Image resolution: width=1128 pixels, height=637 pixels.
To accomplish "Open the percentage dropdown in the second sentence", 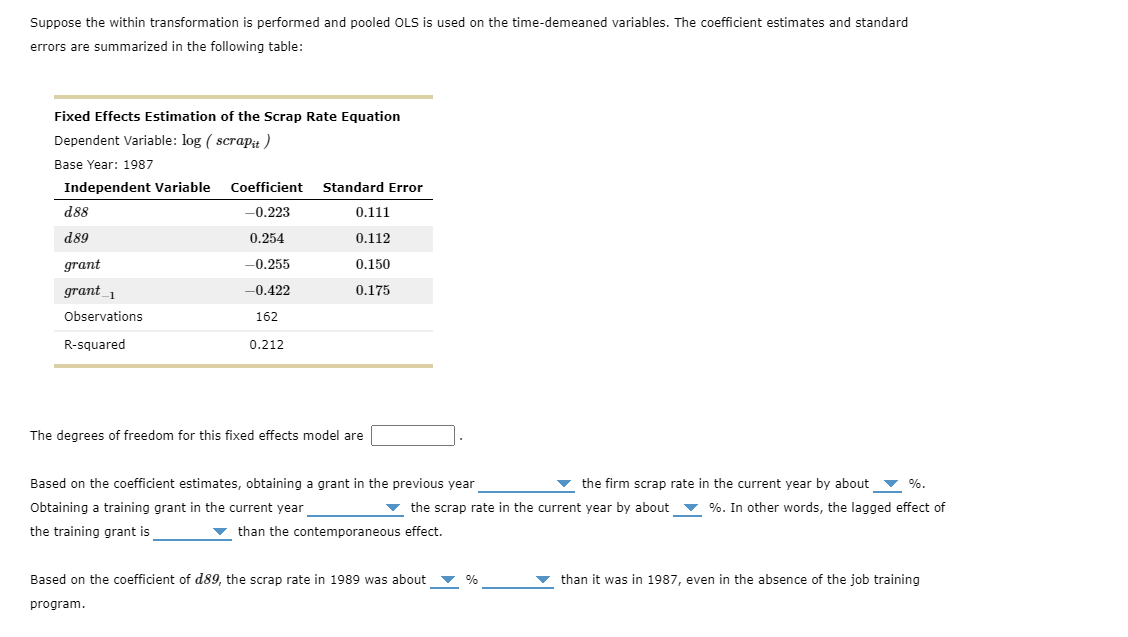I will click(689, 508).
